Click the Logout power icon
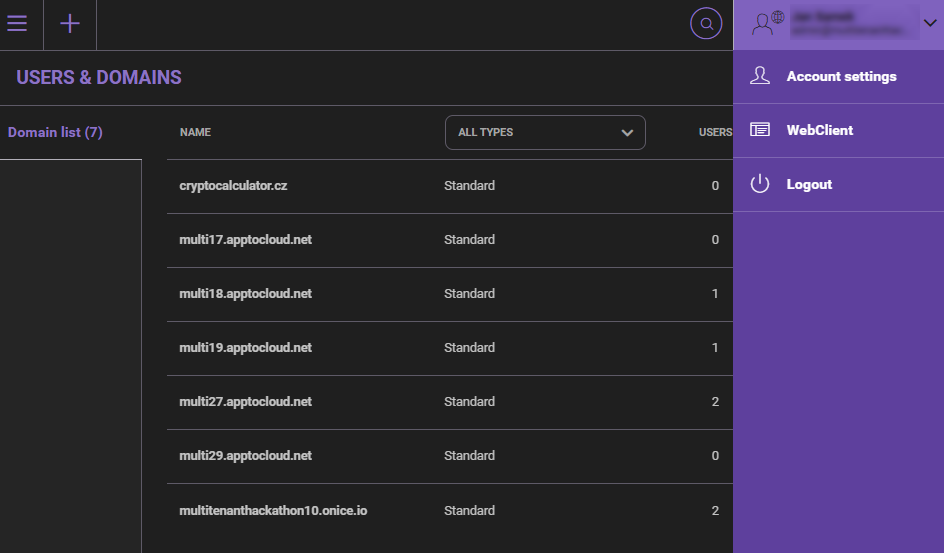This screenshot has height=553, width=944. pyautogui.click(x=760, y=184)
